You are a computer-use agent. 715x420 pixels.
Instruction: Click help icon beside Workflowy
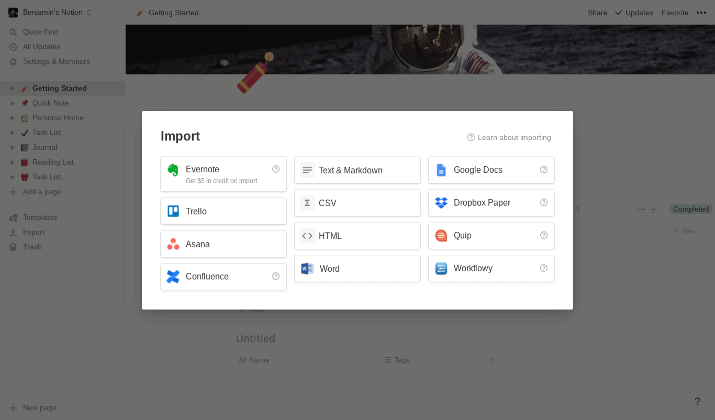[544, 268]
